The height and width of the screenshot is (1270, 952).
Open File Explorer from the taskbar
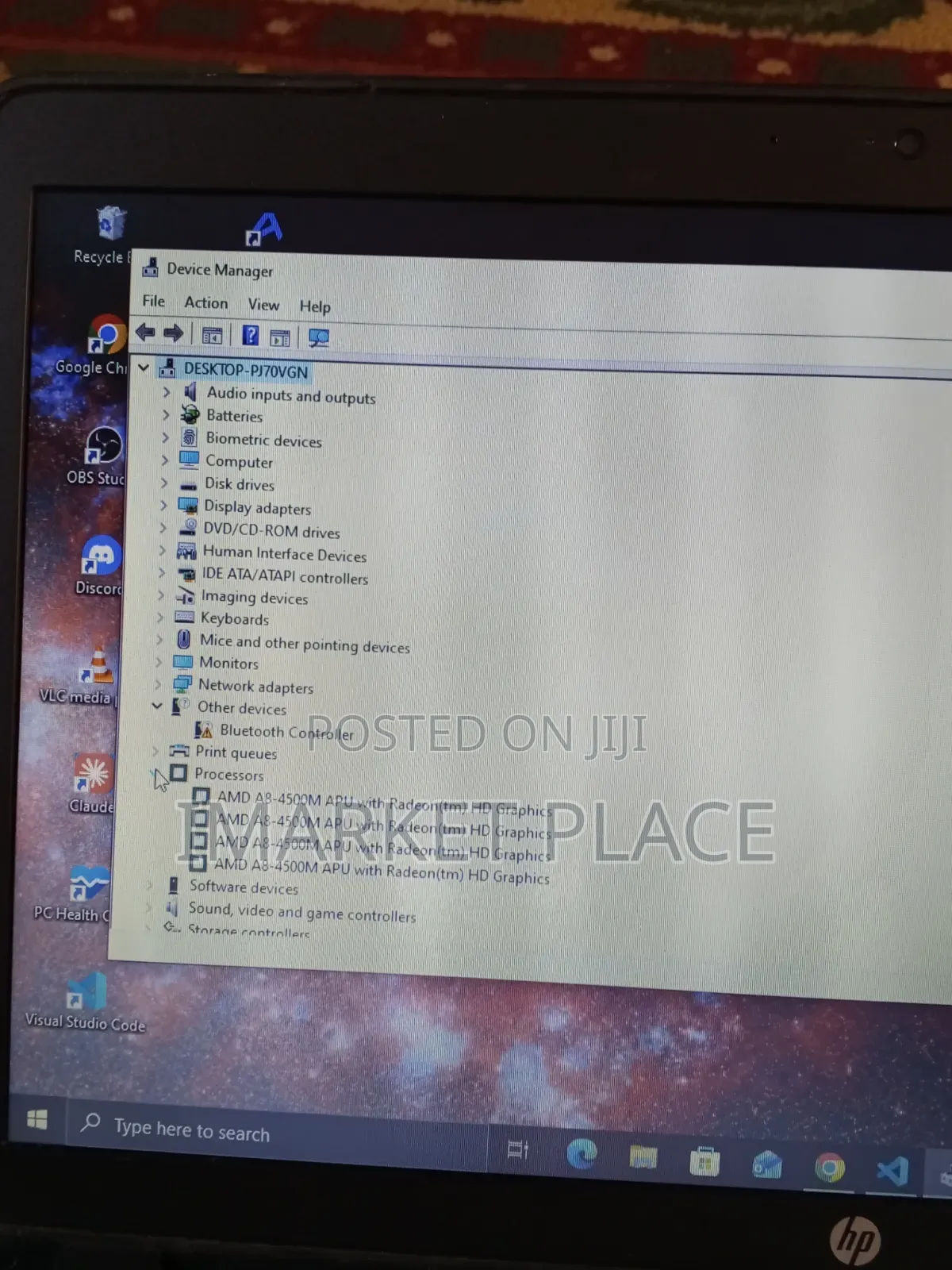[x=643, y=1158]
